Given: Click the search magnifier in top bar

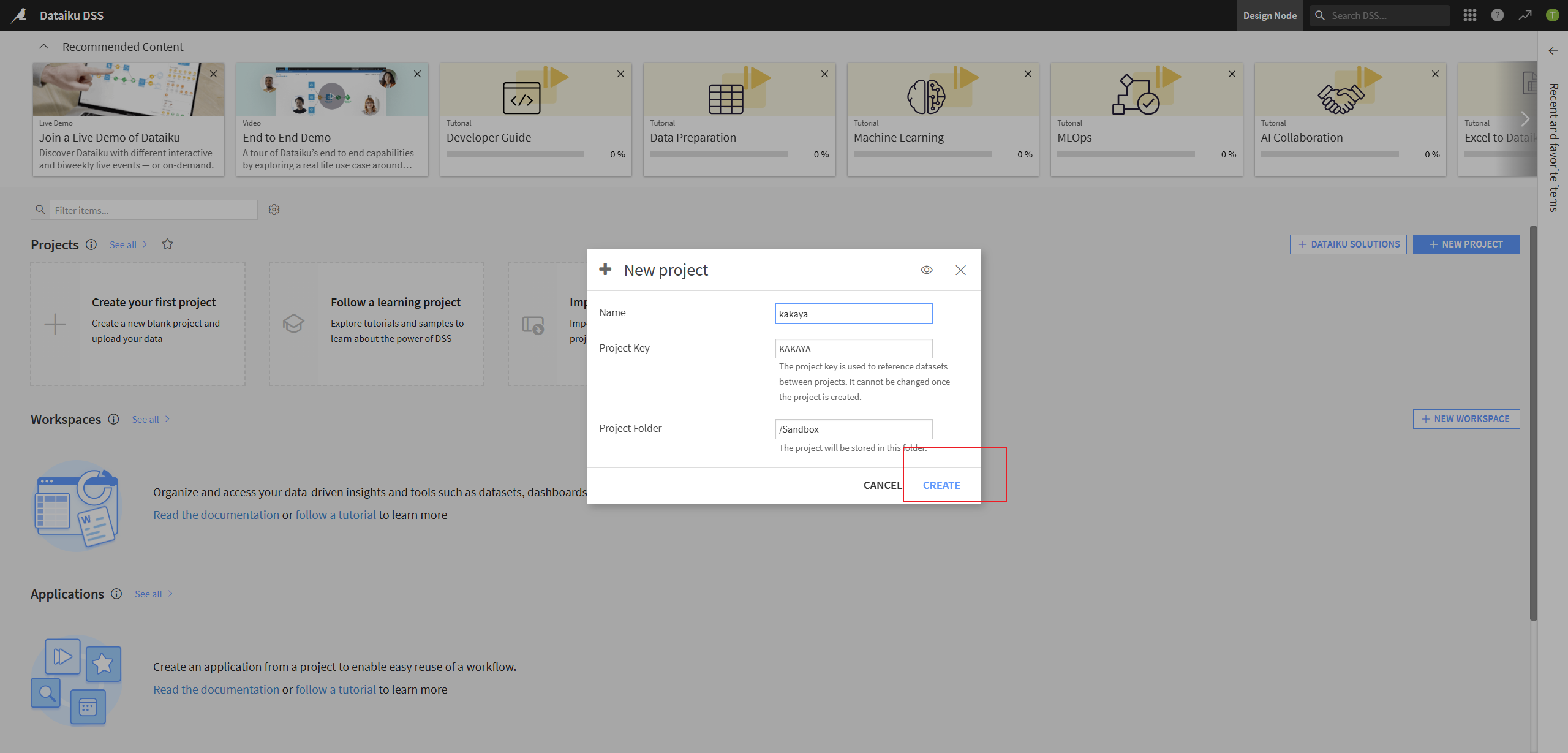Looking at the screenshot, I should [x=1320, y=15].
